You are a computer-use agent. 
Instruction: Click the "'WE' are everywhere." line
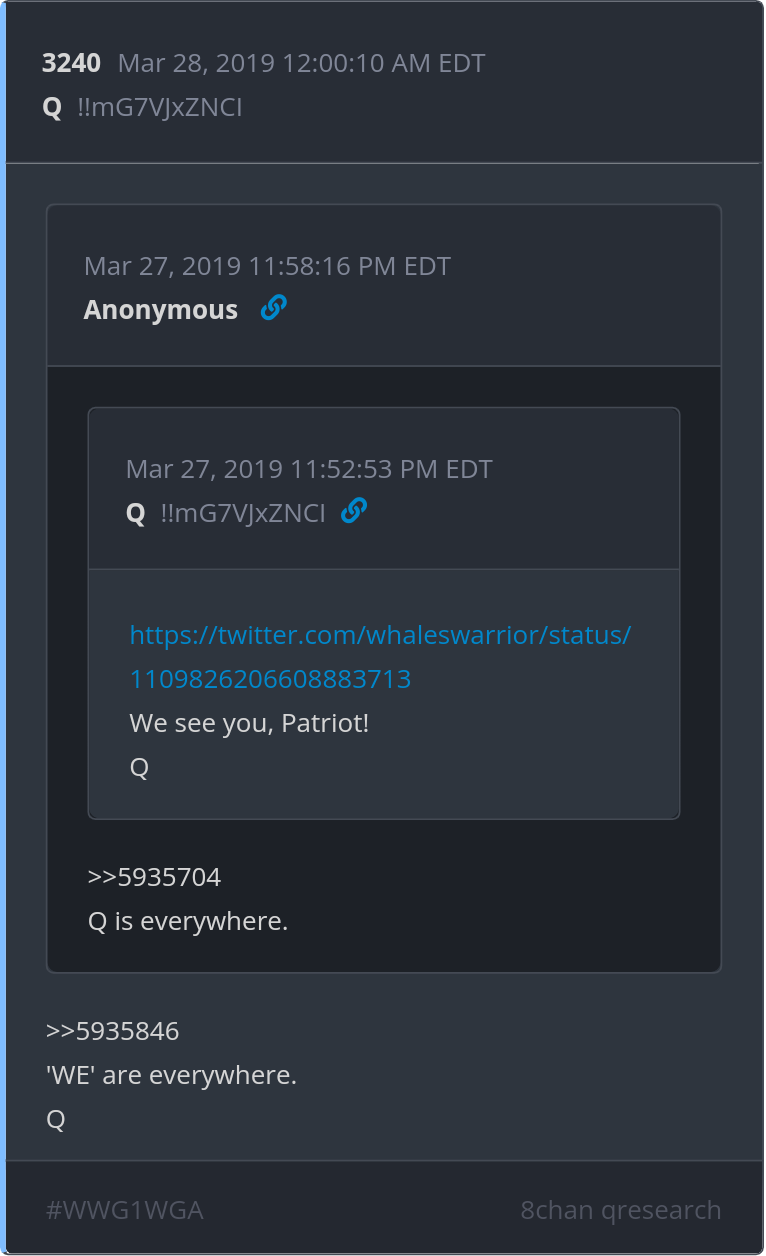click(171, 1075)
